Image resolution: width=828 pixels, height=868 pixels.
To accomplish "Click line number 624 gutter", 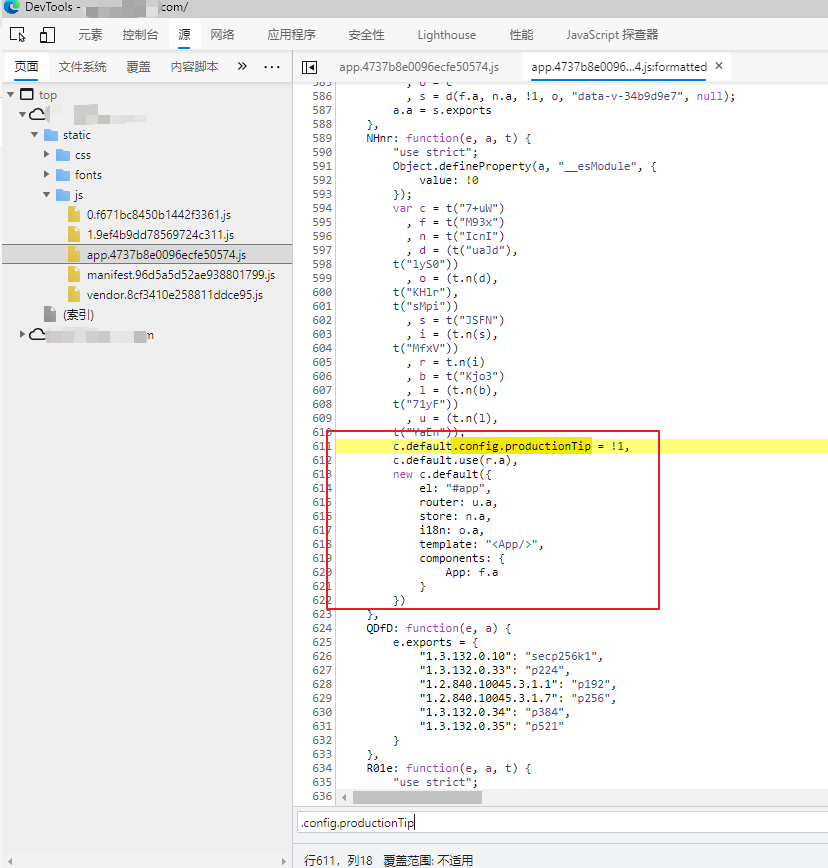I will click(322, 628).
